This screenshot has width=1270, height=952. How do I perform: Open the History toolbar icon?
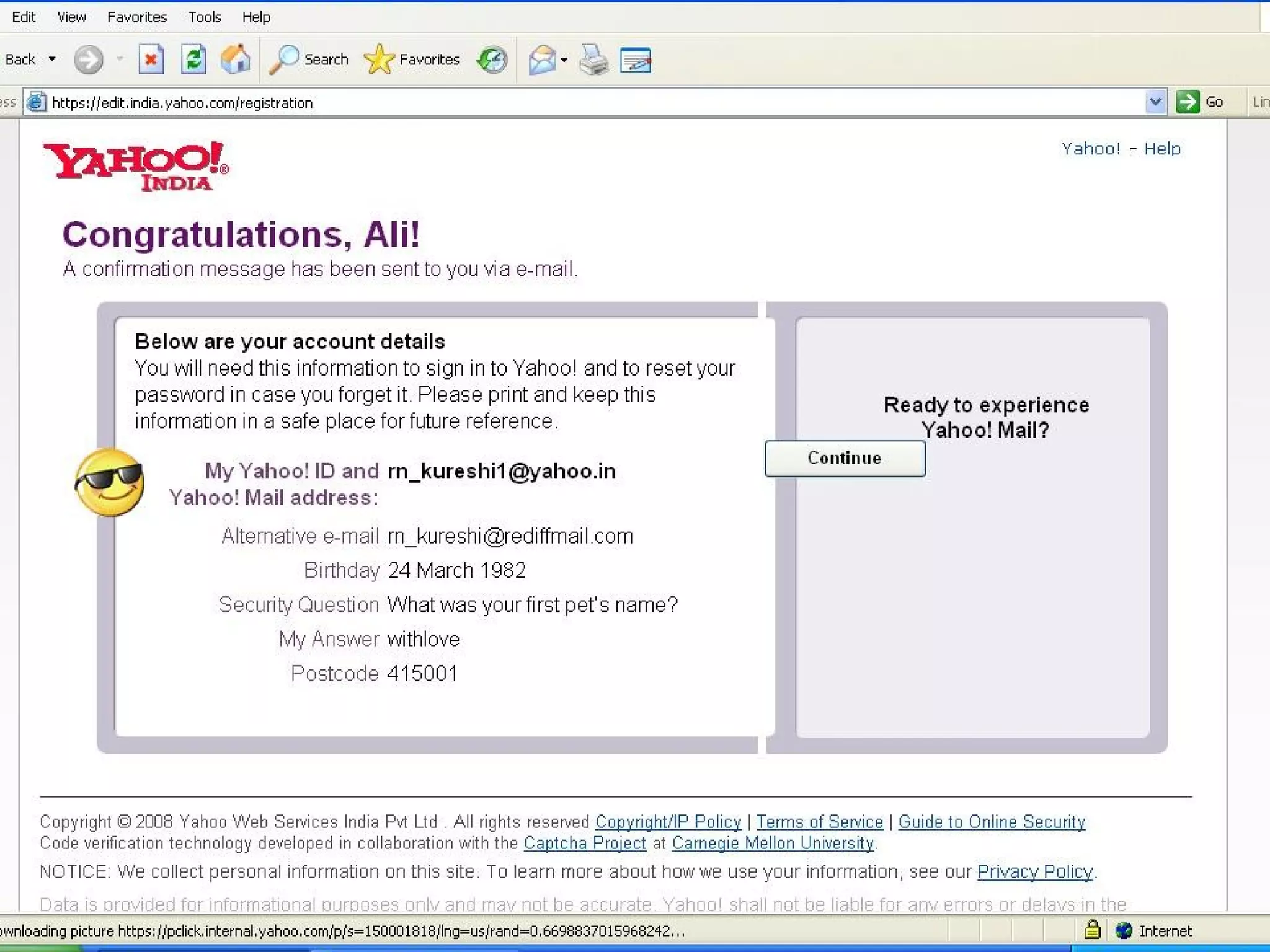coord(492,60)
